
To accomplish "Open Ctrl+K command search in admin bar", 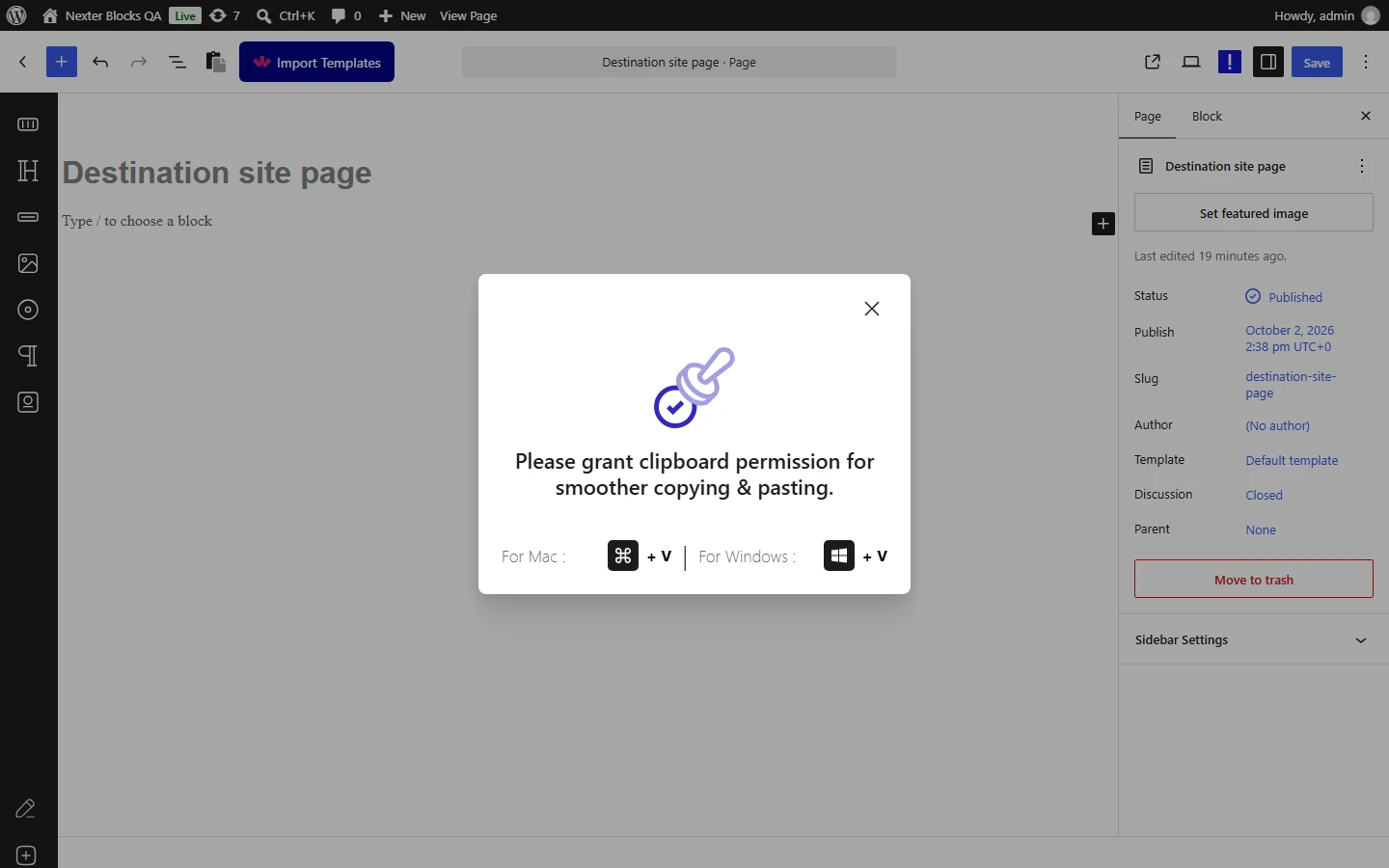I will pyautogui.click(x=286, y=15).
